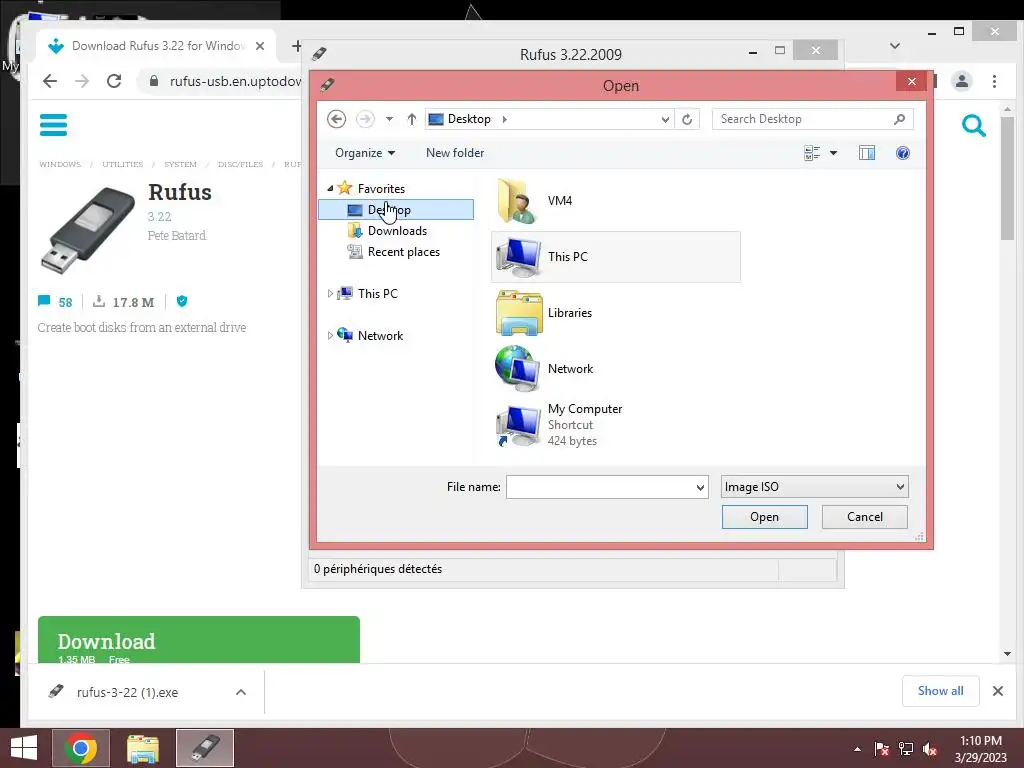Image resolution: width=1024 pixels, height=768 pixels.
Task: Click the forward arrow in Open dialog
Action: pyautogui.click(x=365, y=119)
